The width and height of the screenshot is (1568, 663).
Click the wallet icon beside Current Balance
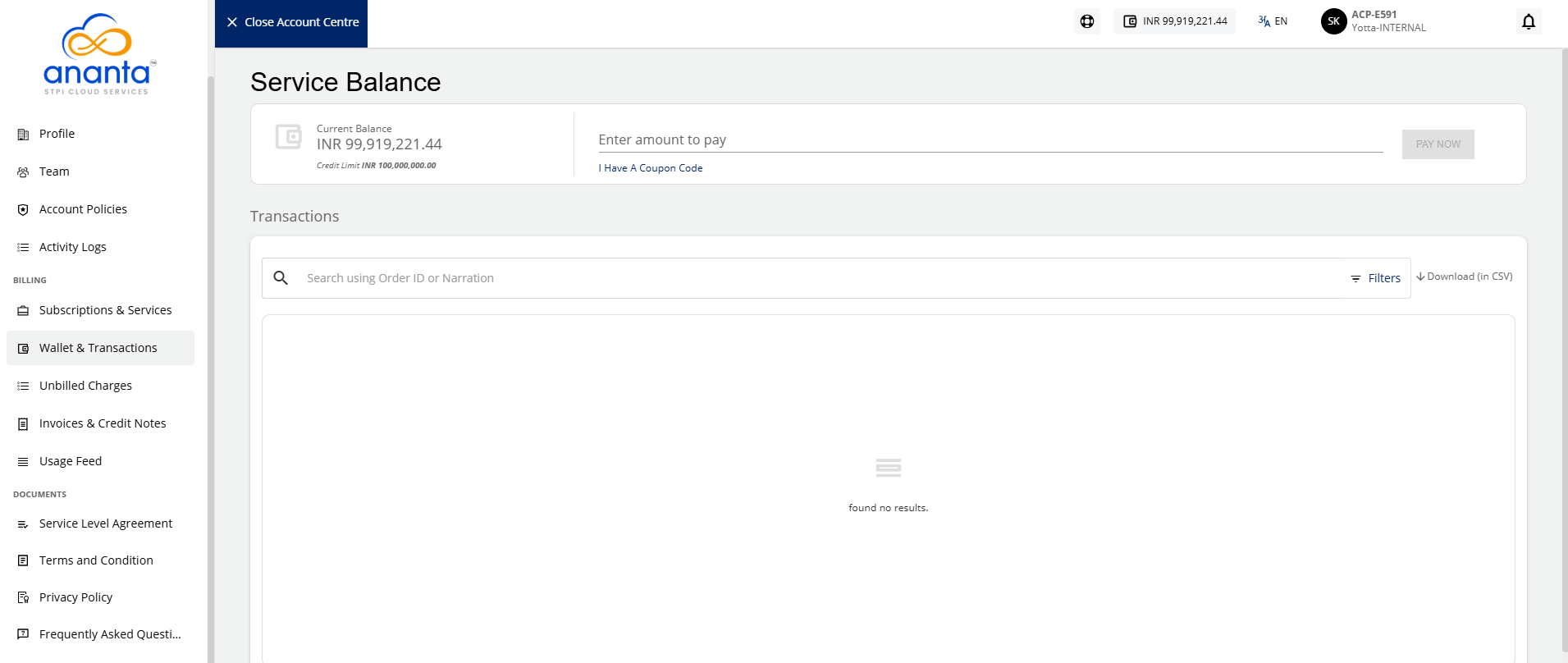coord(288,136)
